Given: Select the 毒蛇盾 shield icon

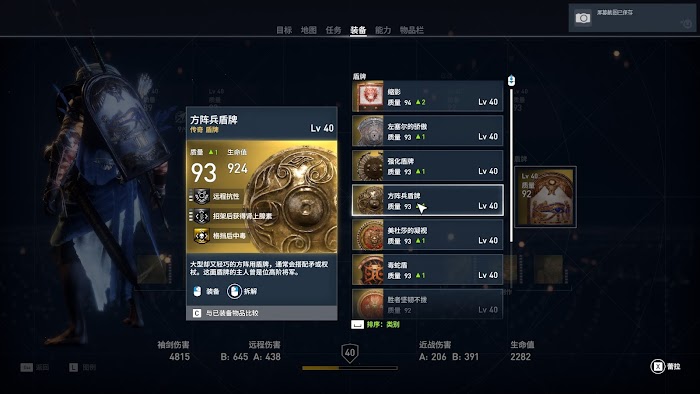Looking at the screenshot, I should coord(368,270).
